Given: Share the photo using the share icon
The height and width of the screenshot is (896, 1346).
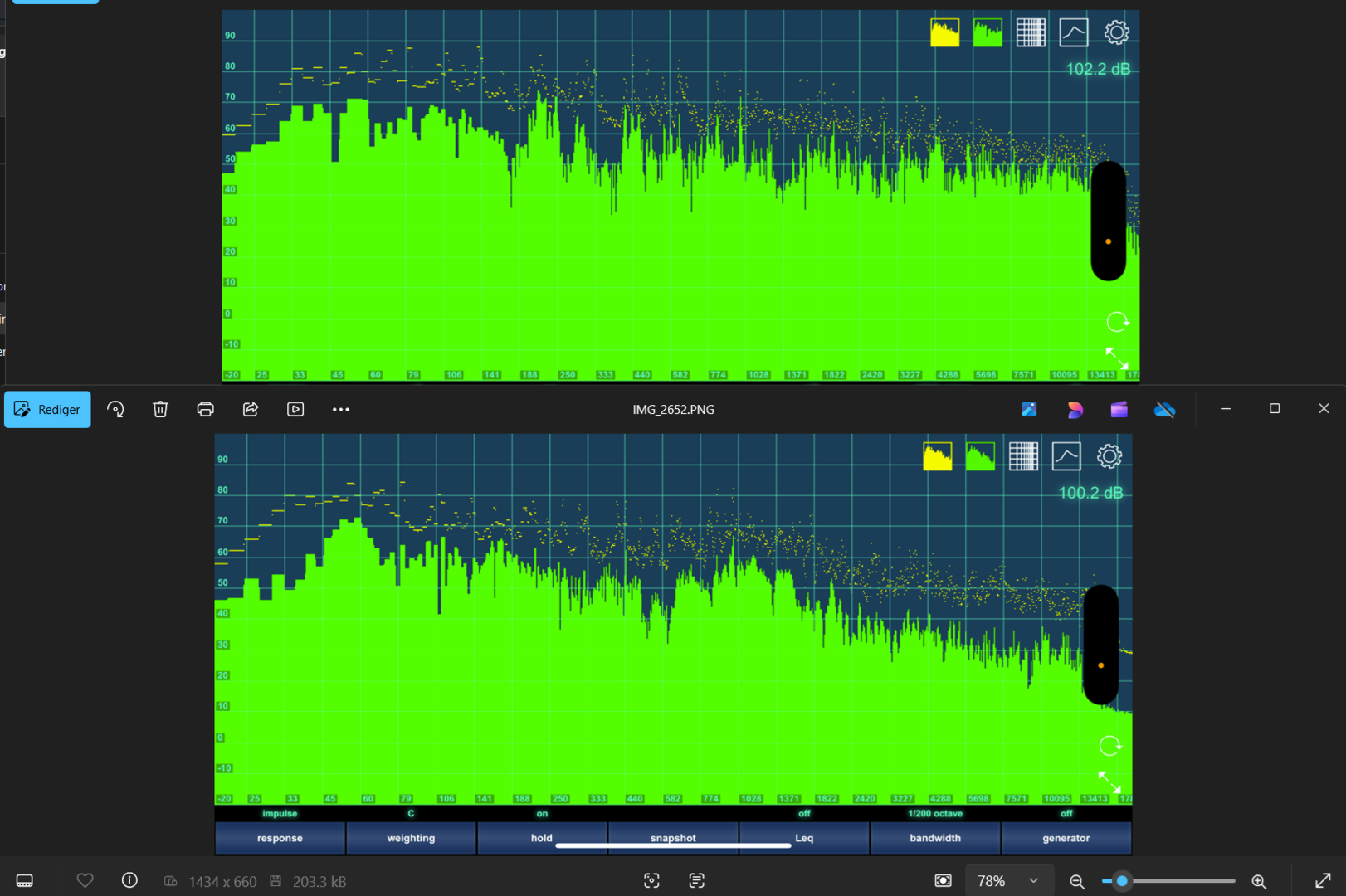Looking at the screenshot, I should click(x=251, y=409).
